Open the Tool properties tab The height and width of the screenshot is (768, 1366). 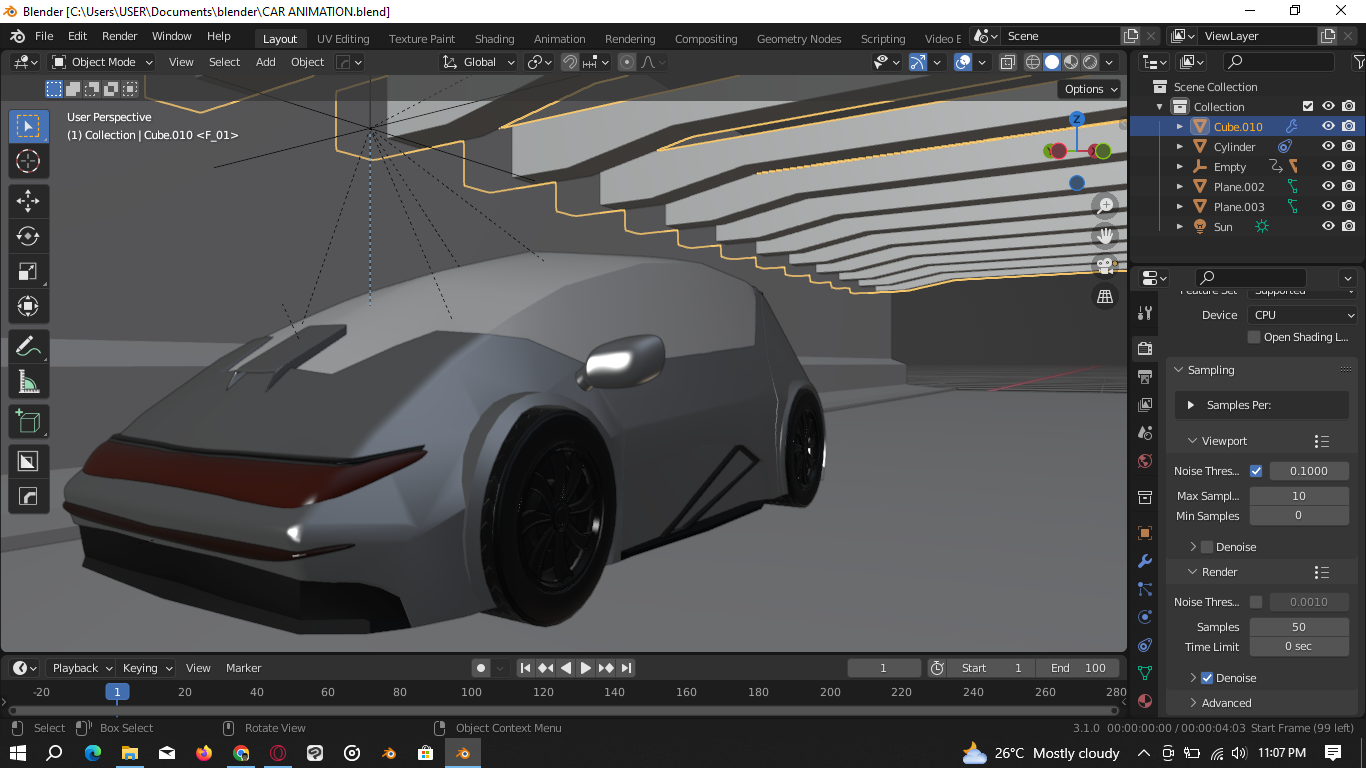(1145, 313)
